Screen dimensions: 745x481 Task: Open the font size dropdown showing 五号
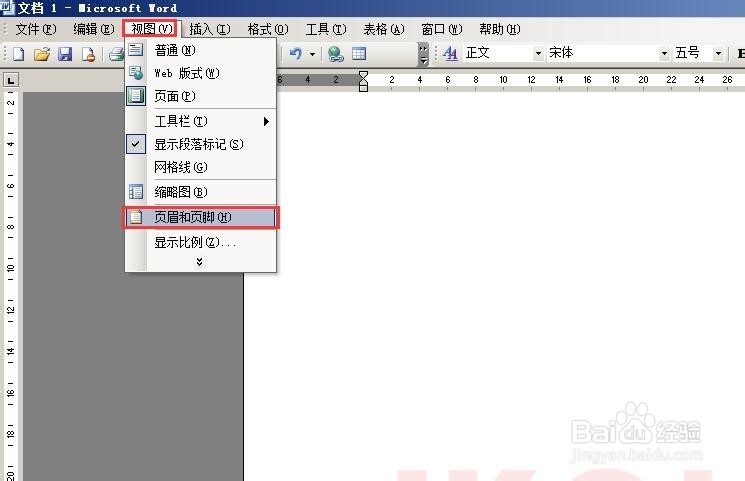(718, 53)
